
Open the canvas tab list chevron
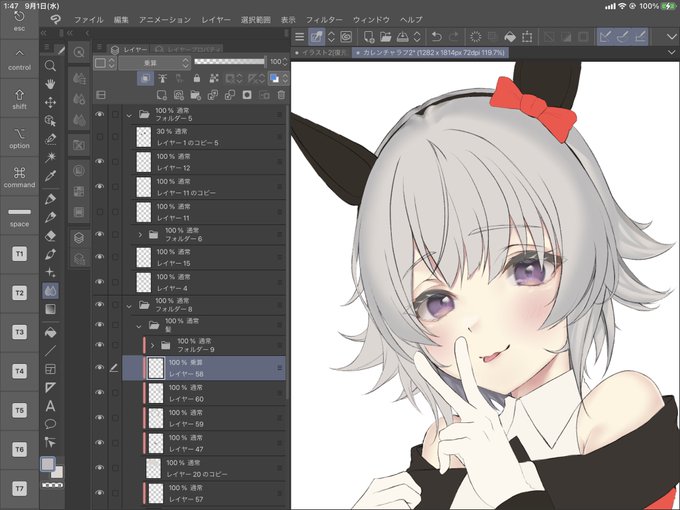point(672,52)
